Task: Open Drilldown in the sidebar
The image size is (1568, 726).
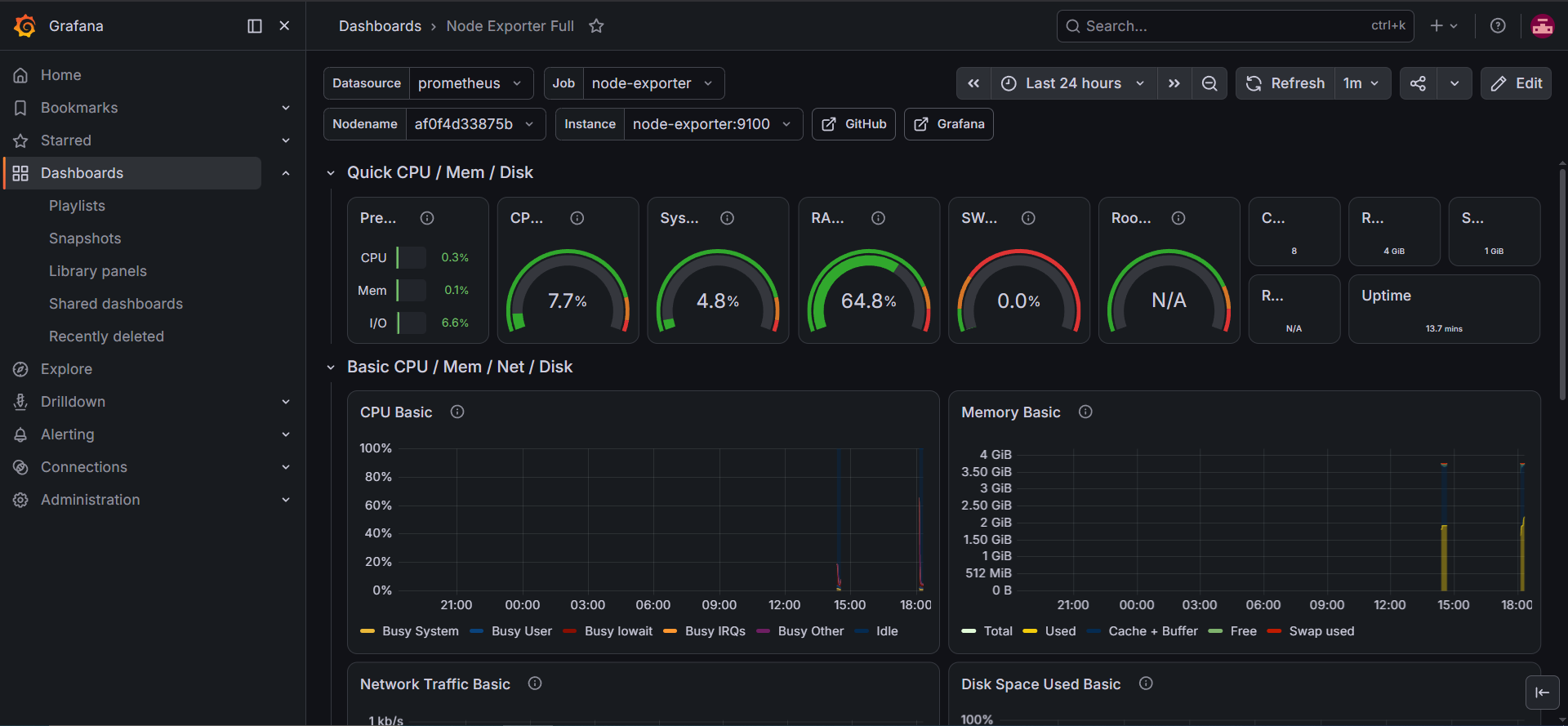Action: [x=73, y=402]
